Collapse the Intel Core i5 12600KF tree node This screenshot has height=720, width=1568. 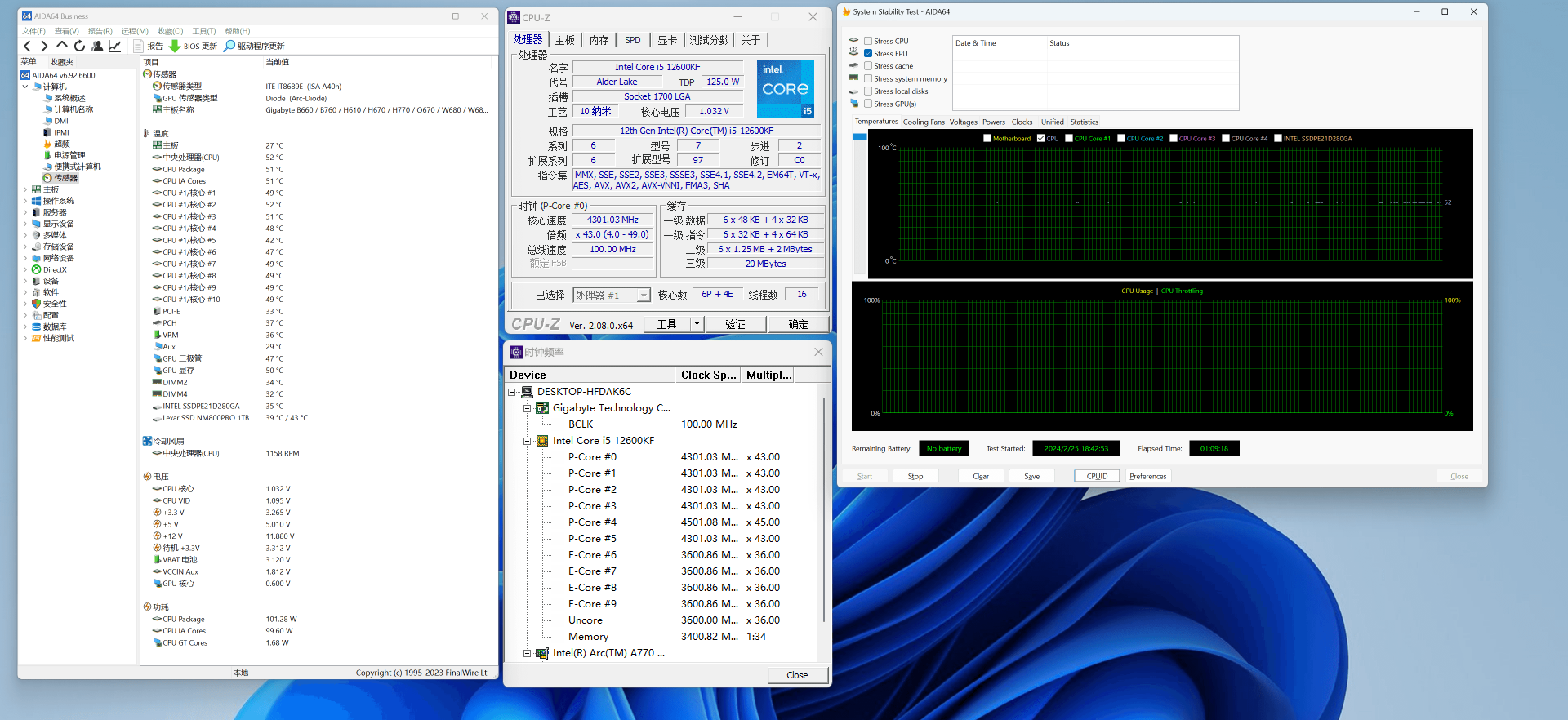point(528,441)
